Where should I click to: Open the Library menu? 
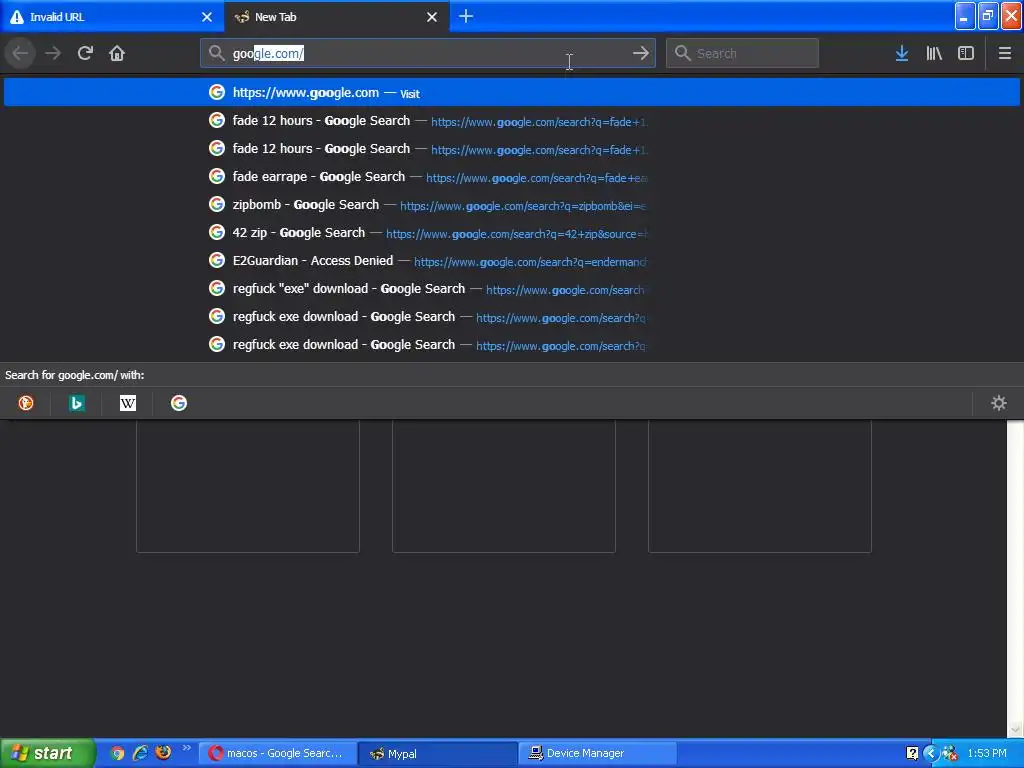[x=934, y=53]
